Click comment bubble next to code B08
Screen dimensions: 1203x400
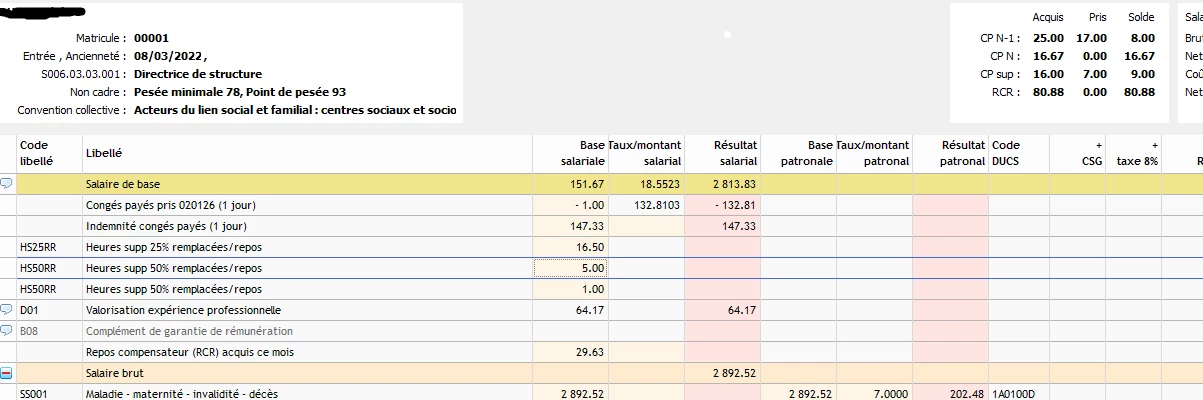coord(7,331)
